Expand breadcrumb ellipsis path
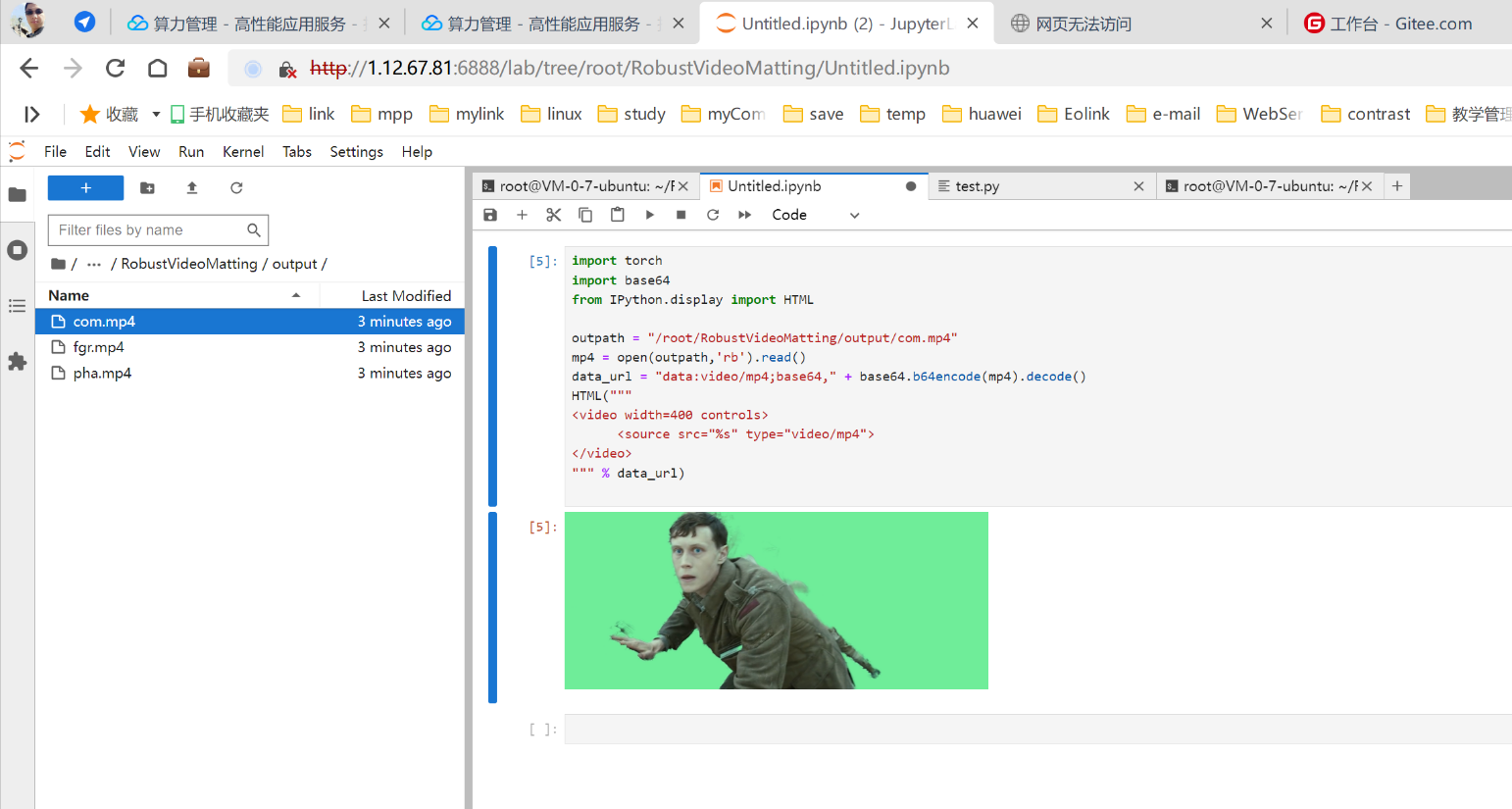The image size is (1512, 809). coord(94,264)
